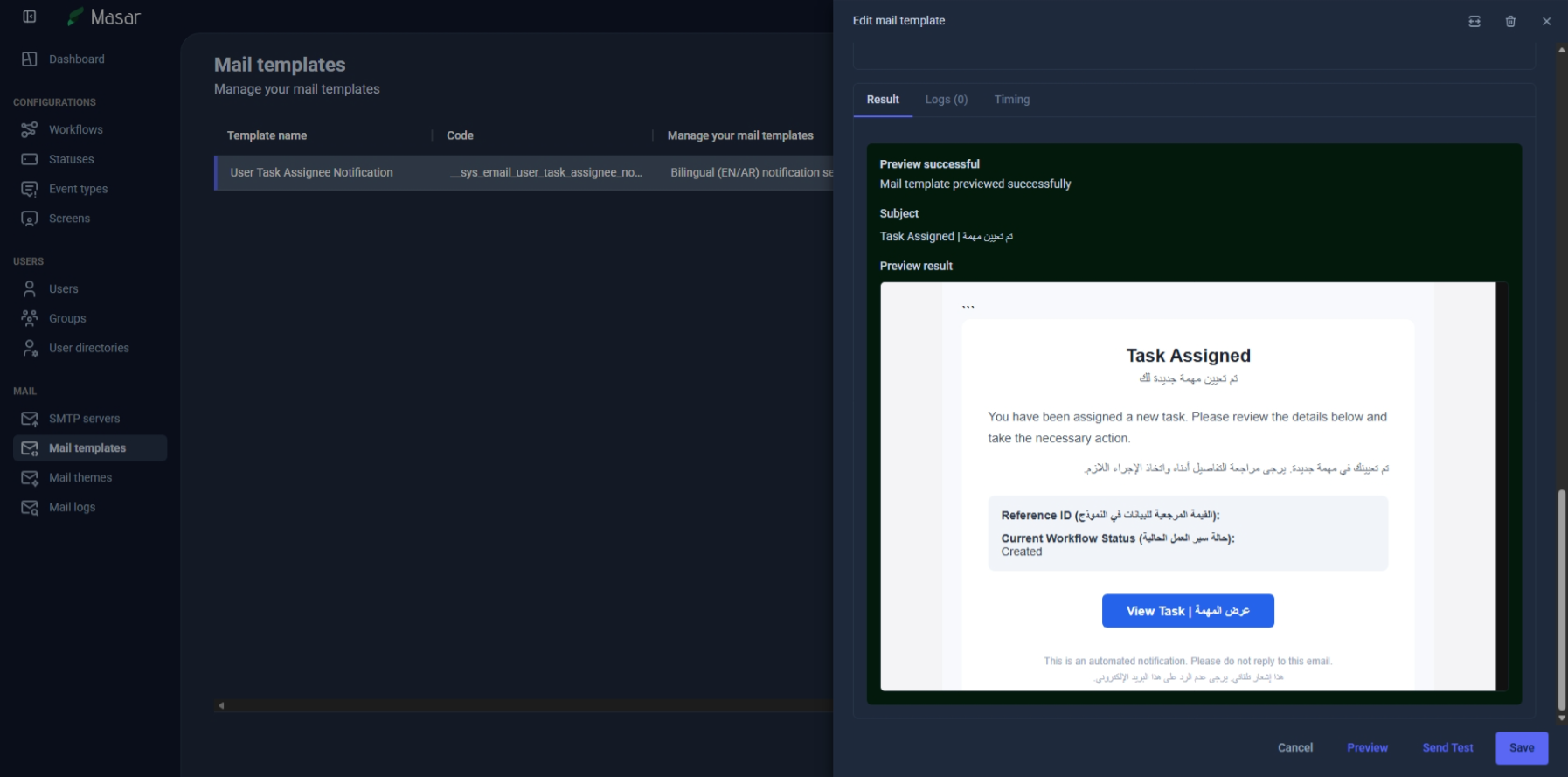Switch to the Timing tab
Image resolution: width=1568 pixels, height=777 pixels.
(1011, 100)
